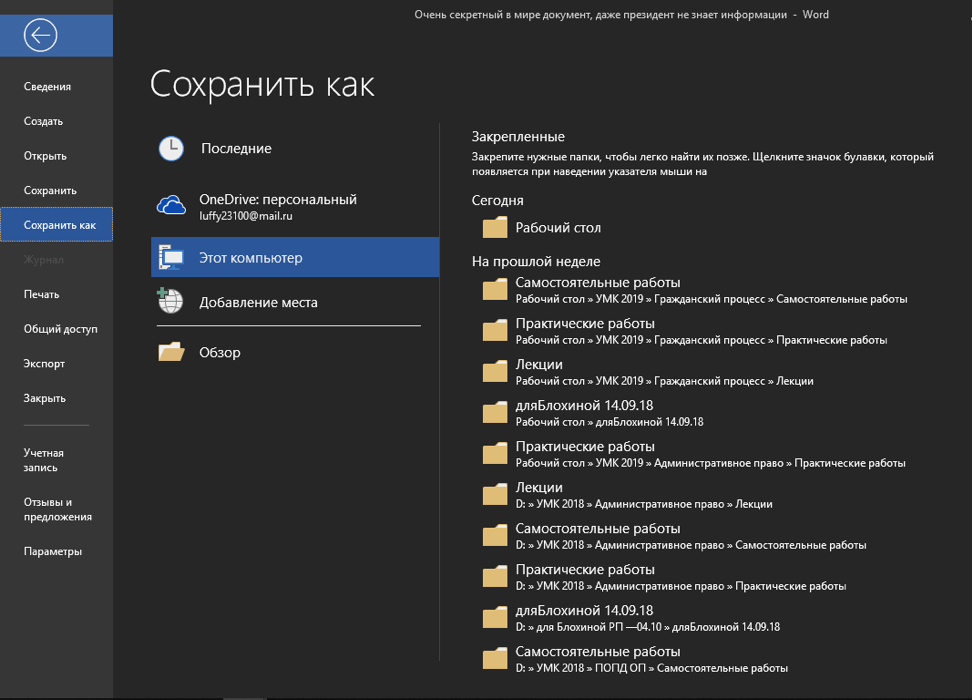Open Параметры settings
Image resolution: width=972 pixels, height=700 pixels.
pyautogui.click(x=56, y=552)
